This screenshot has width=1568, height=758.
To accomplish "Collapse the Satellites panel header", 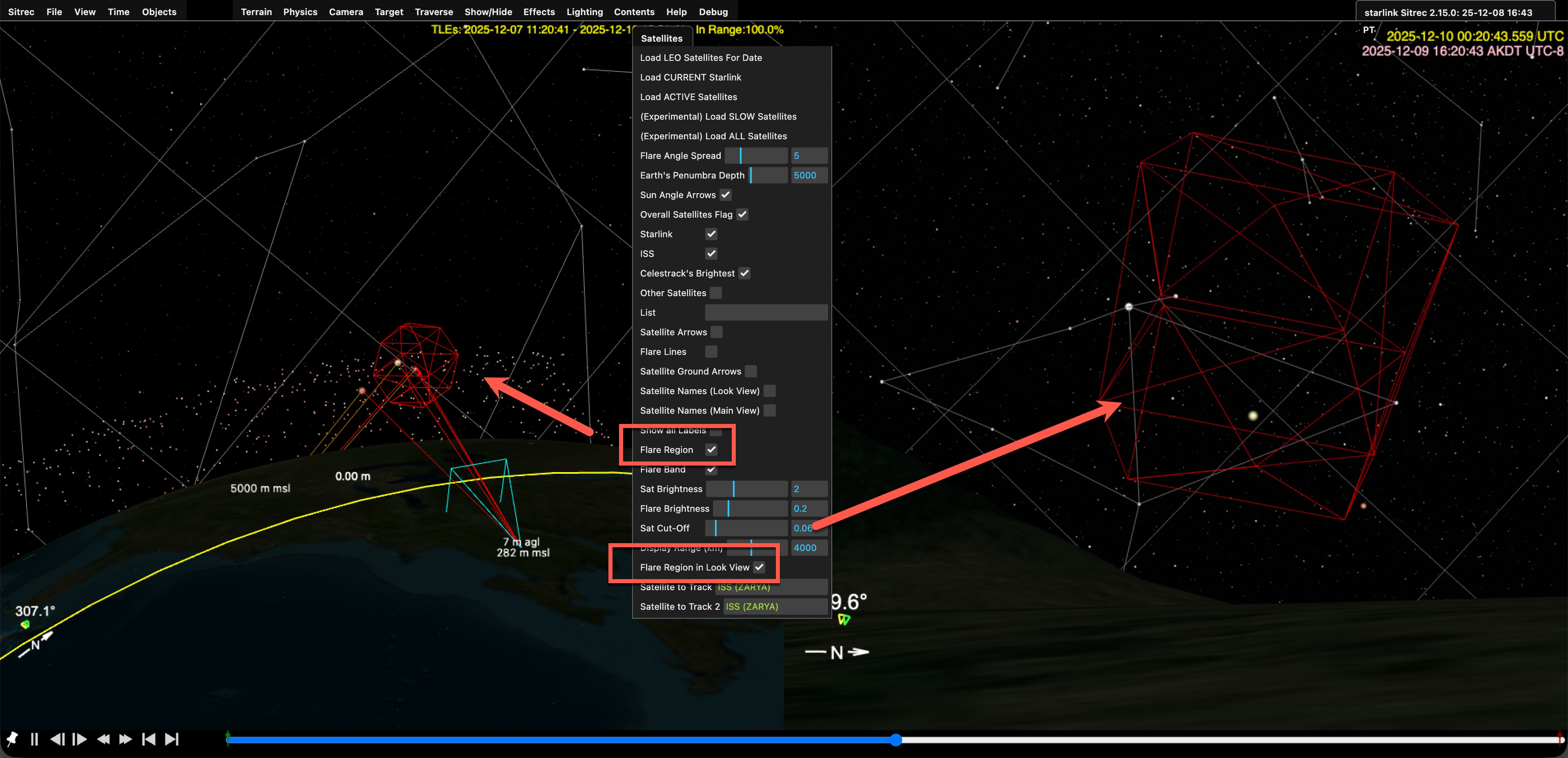I will coord(662,37).
